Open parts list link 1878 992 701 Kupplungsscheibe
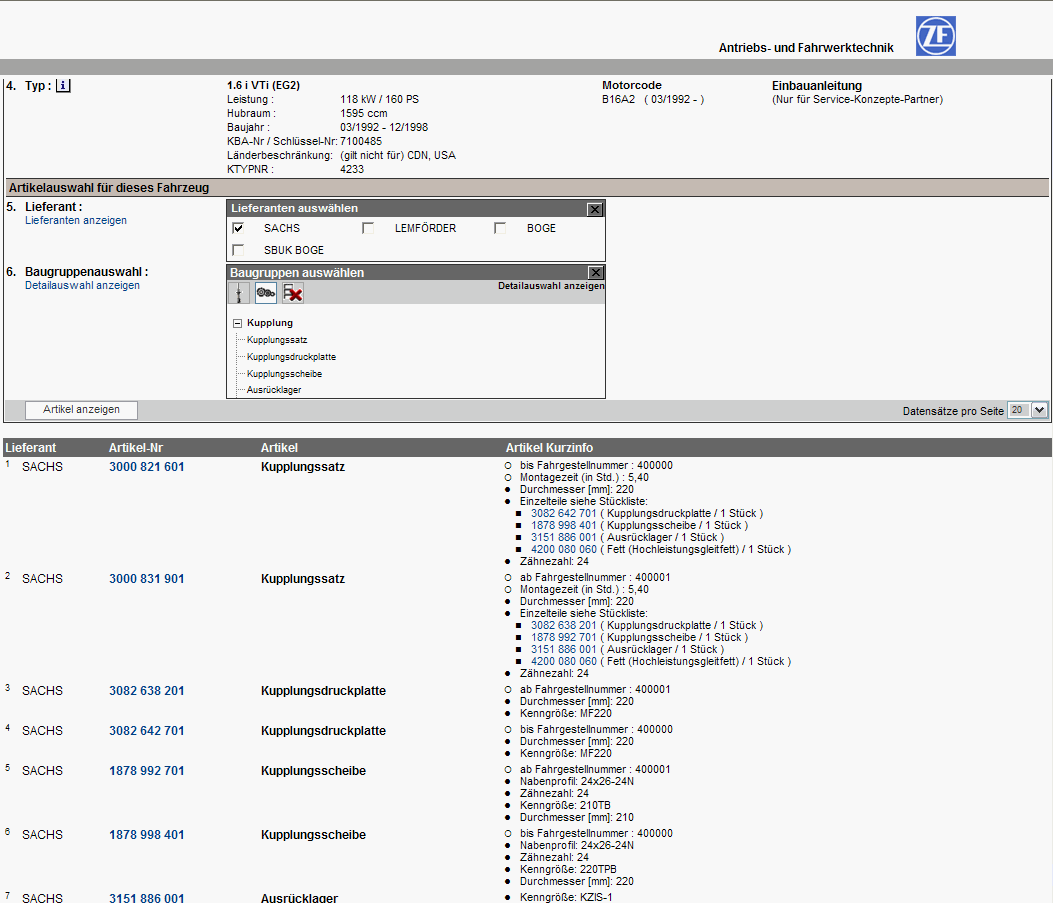Screen dimensions: 1053x903 click(563, 638)
